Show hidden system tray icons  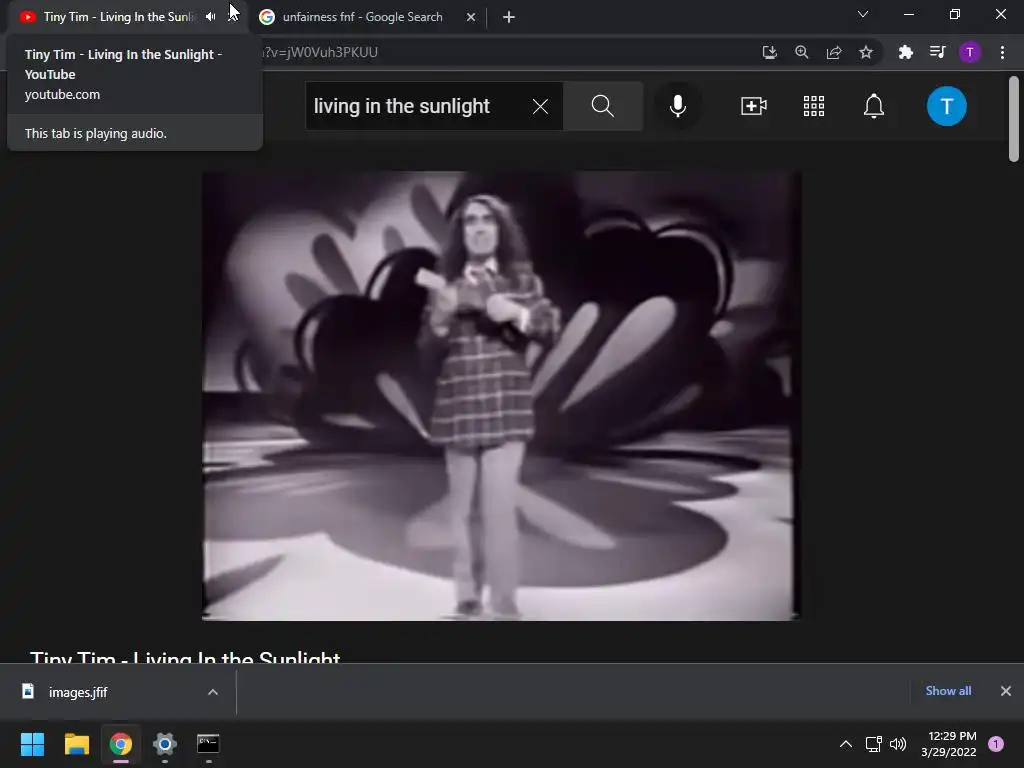pos(846,744)
